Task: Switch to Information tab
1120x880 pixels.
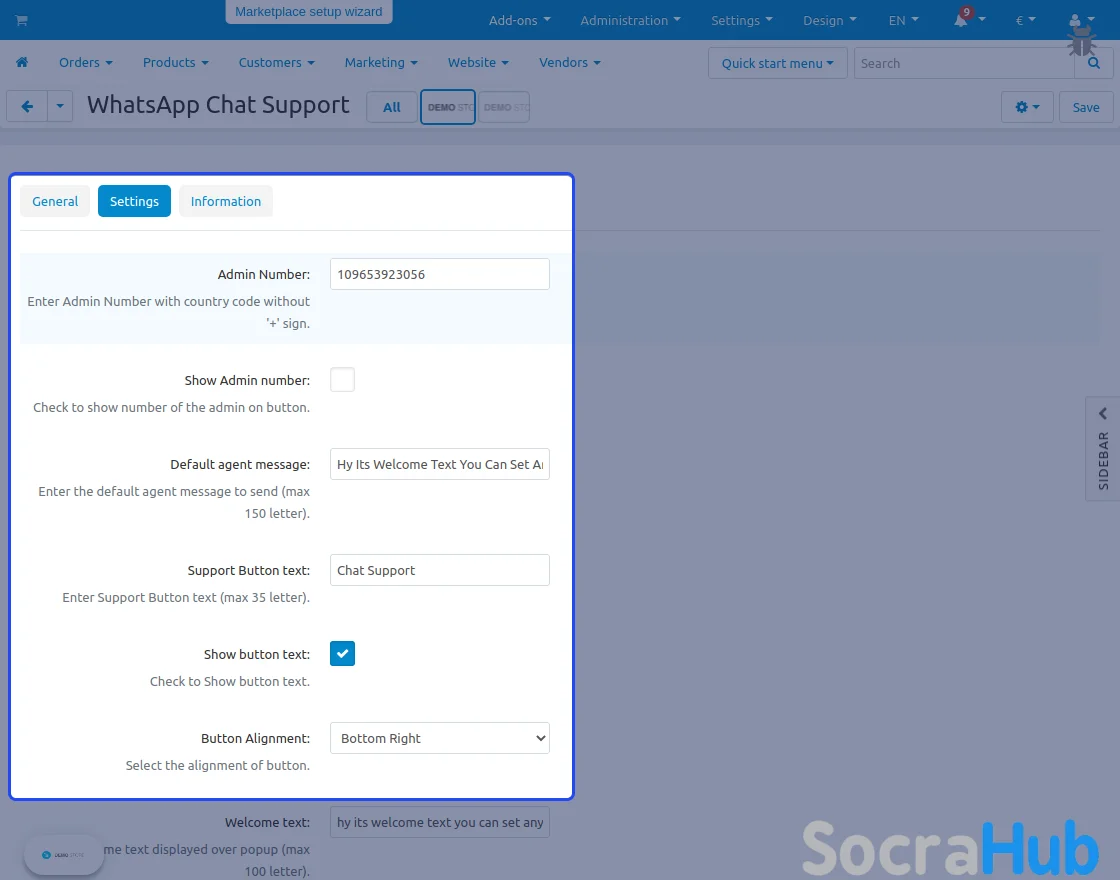Action: click(x=226, y=201)
